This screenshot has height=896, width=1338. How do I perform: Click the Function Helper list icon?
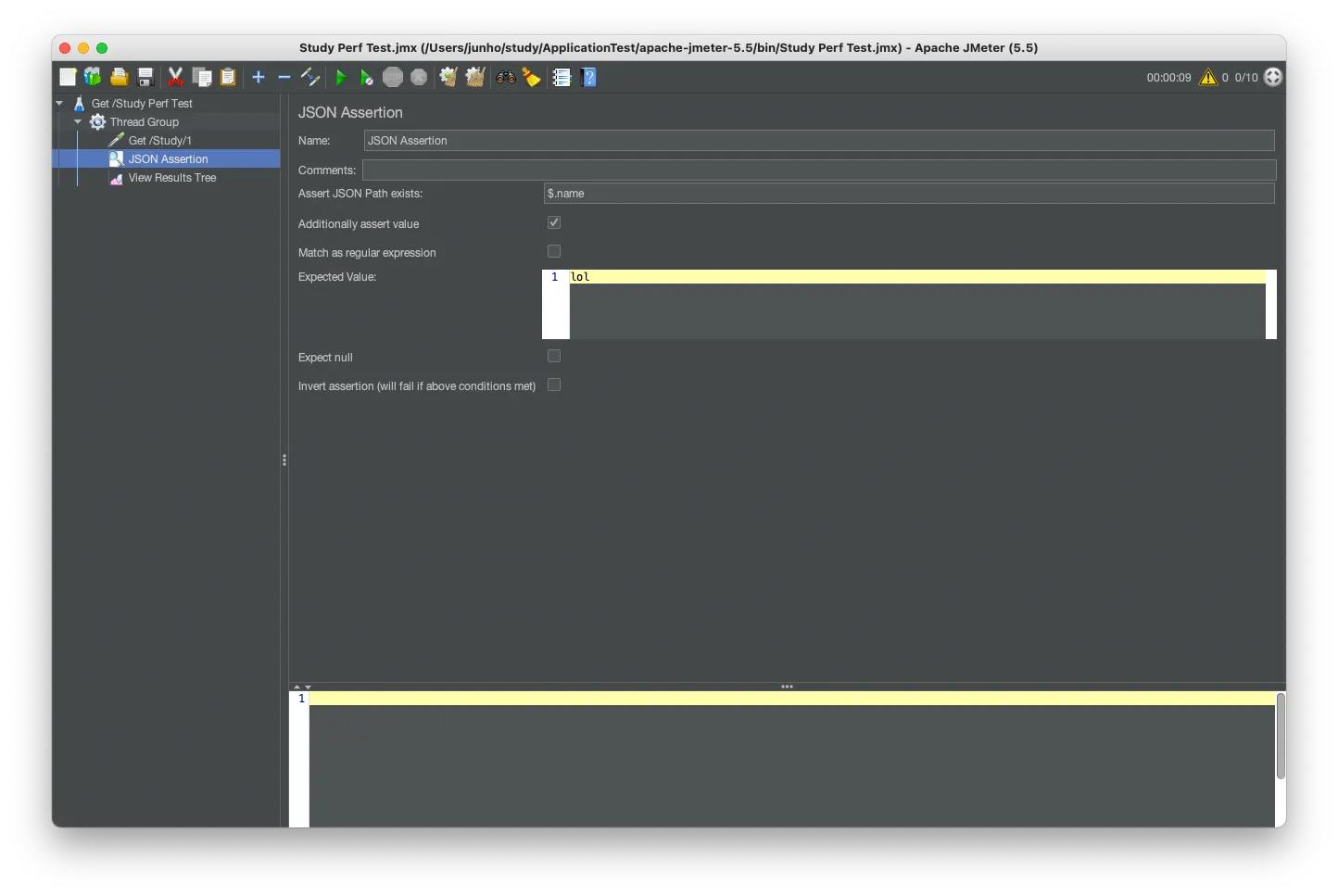(x=562, y=78)
